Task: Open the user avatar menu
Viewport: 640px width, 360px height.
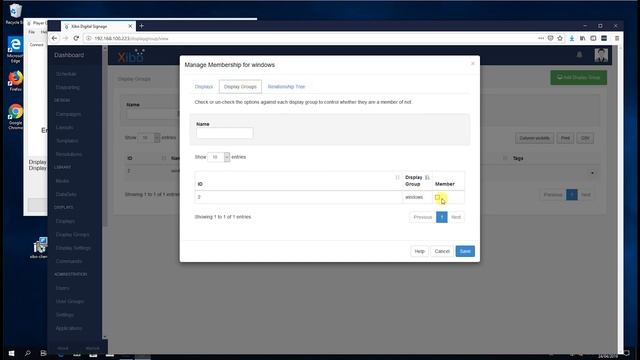Action: pos(601,55)
